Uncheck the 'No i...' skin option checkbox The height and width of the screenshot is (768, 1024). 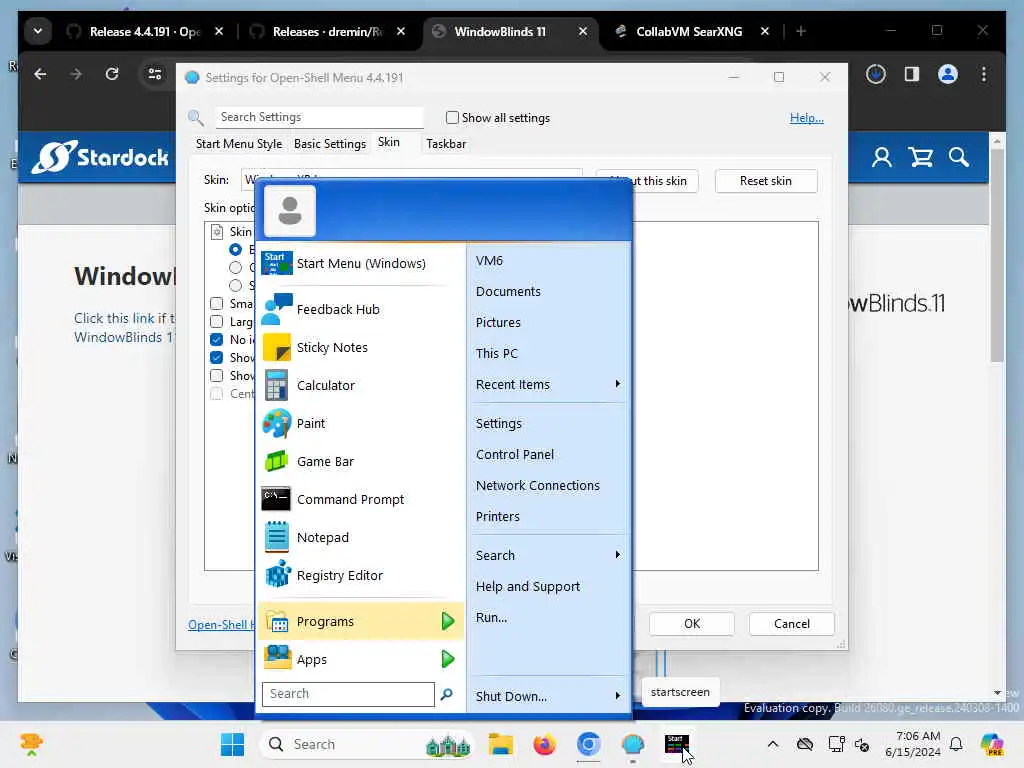point(216,340)
